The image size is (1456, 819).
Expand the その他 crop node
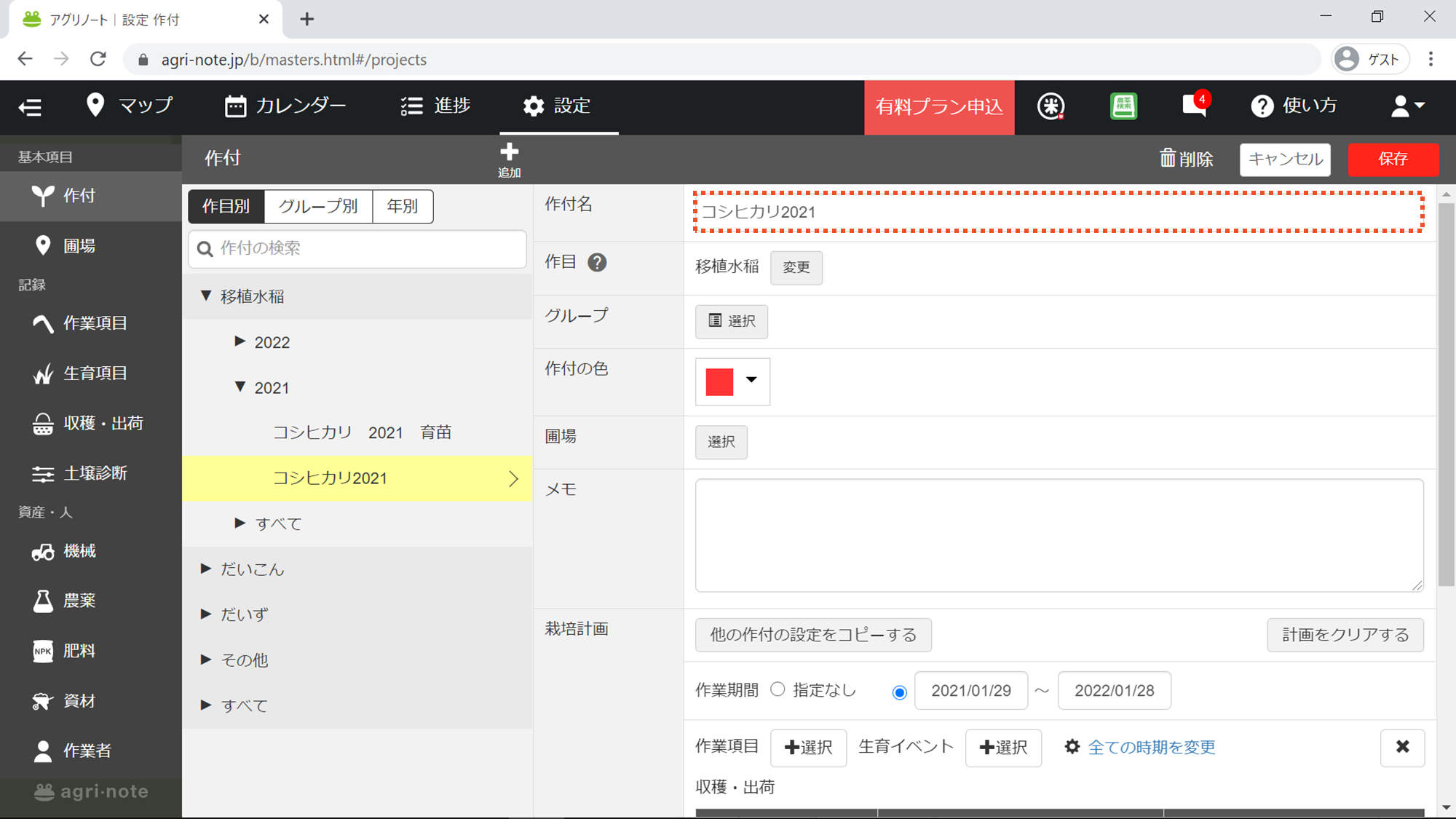[x=206, y=660]
